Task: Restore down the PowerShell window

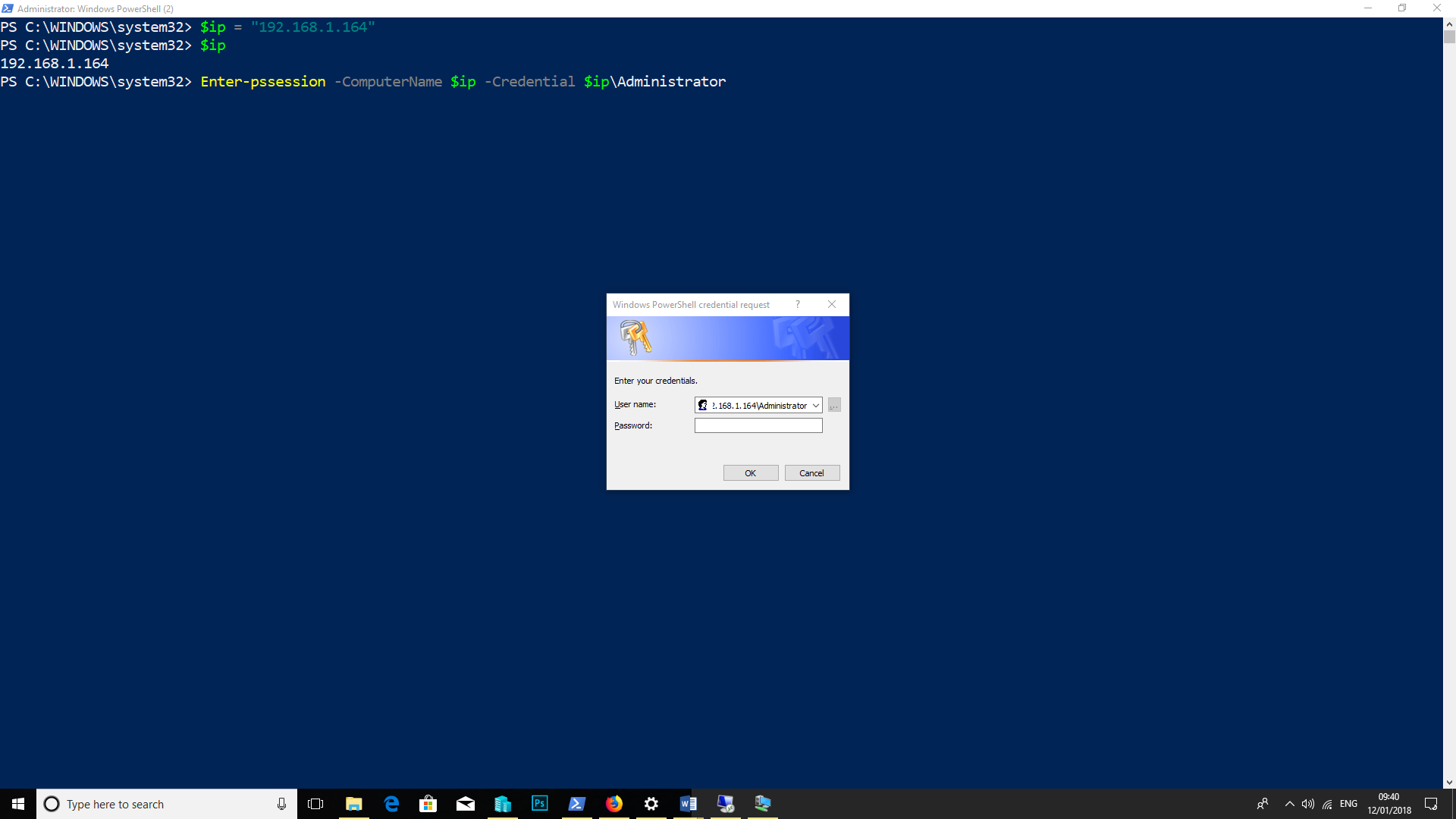Action: point(1402,8)
